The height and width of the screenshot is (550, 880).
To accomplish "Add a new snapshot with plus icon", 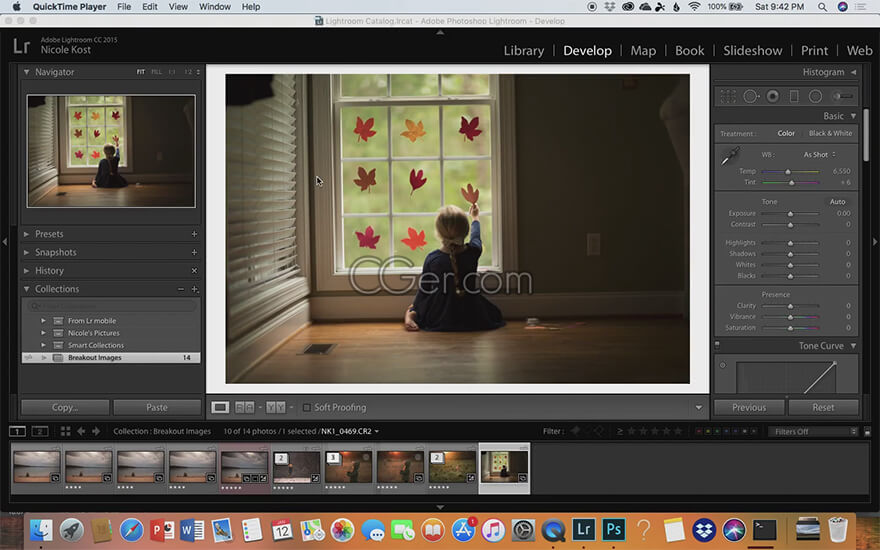I will [x=194, y=253].
